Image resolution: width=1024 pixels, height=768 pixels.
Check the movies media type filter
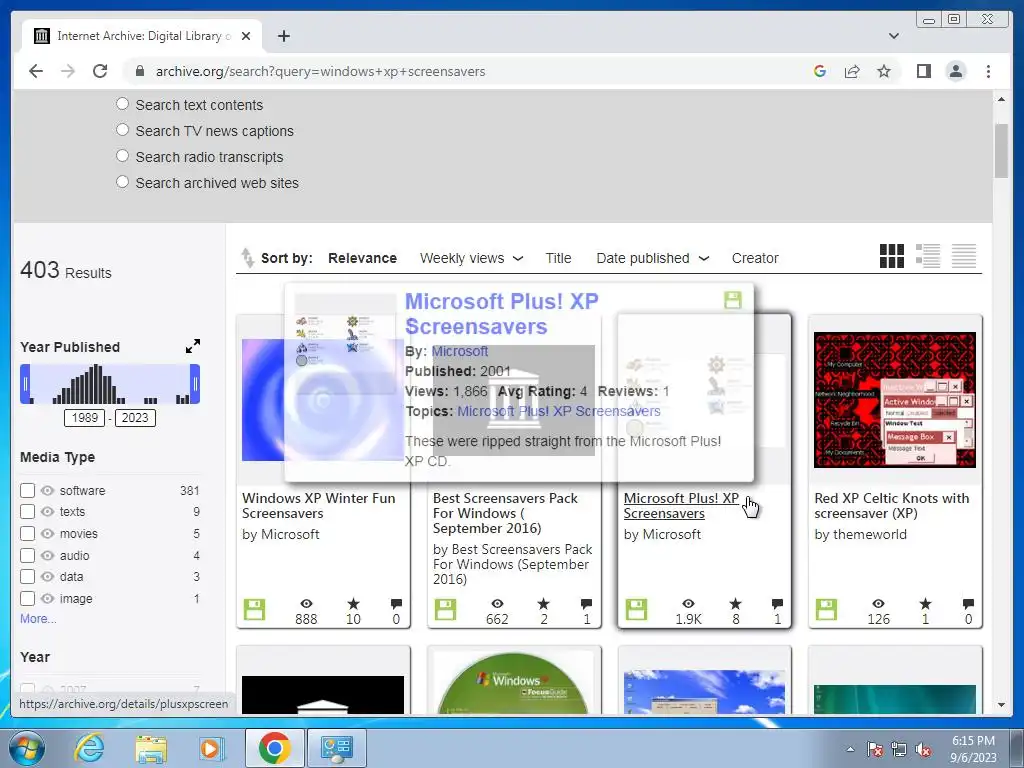click(27, 534)
